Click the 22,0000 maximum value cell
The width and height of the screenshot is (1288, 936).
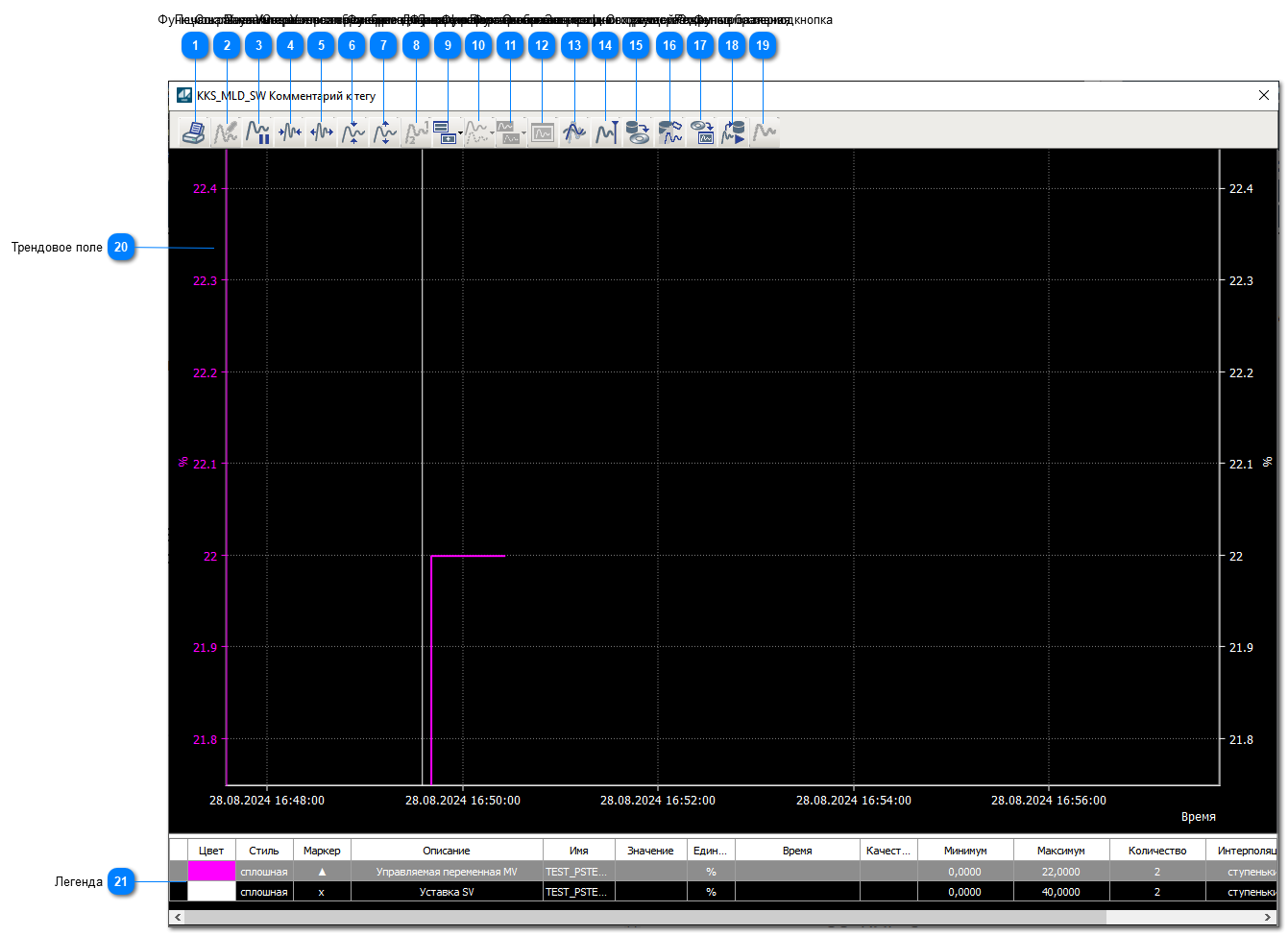click(1061, 872)
